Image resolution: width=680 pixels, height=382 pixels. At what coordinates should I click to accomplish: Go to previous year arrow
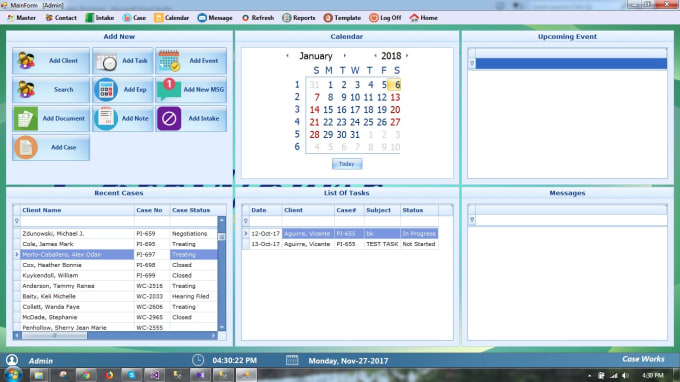[x=375, y=56]
